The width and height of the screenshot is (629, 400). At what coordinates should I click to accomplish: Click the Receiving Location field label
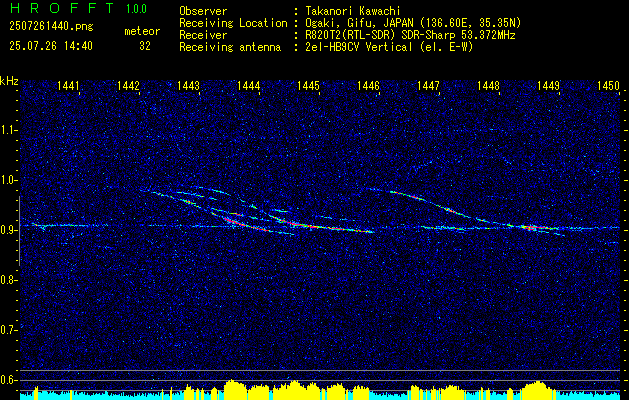[233, 23]
